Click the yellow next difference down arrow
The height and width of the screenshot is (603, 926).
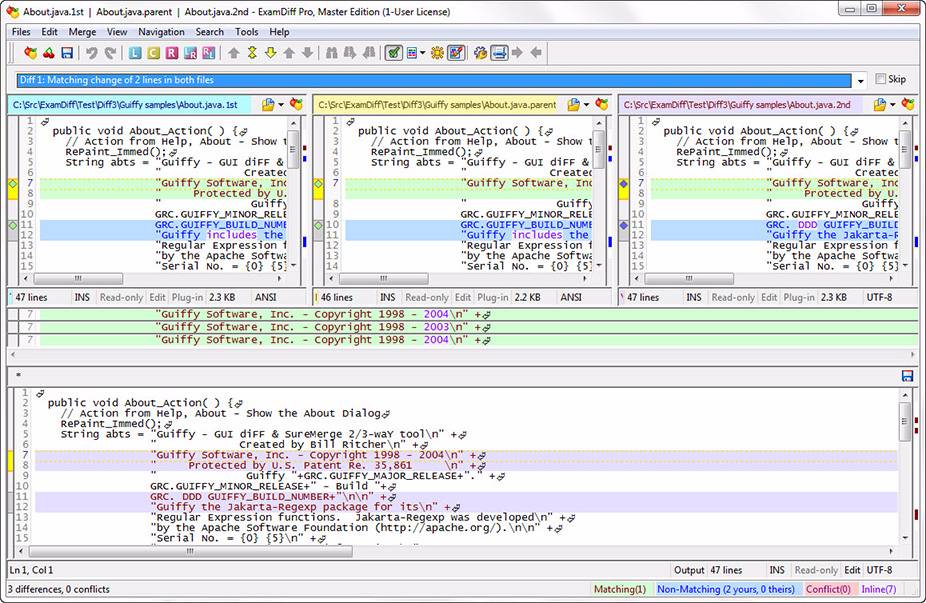[x=270, y=53]
